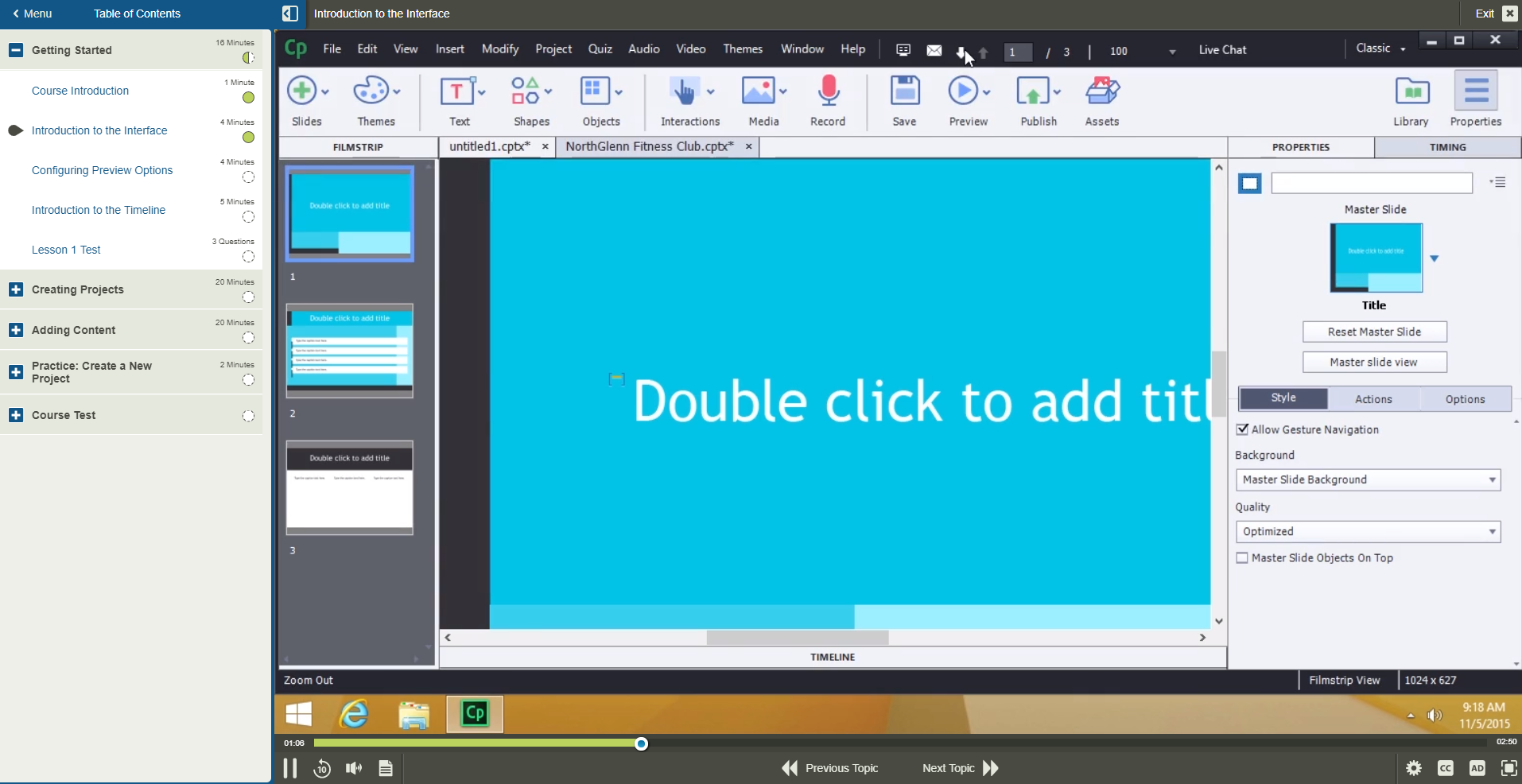Screen dimensions: 1522x784
Task: Select slide 3 thumbnail in the Filmstrip
Action: (349, 488)
